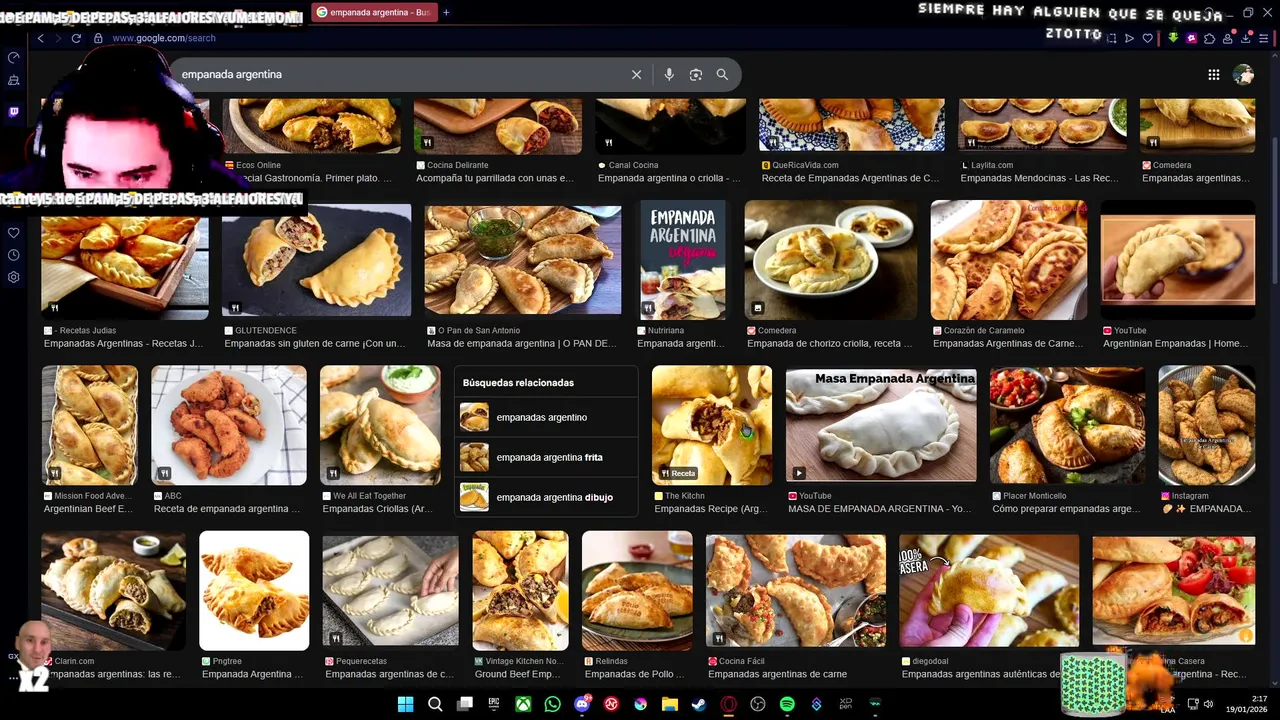Open the Google account profile picture

click(1243, 75)
